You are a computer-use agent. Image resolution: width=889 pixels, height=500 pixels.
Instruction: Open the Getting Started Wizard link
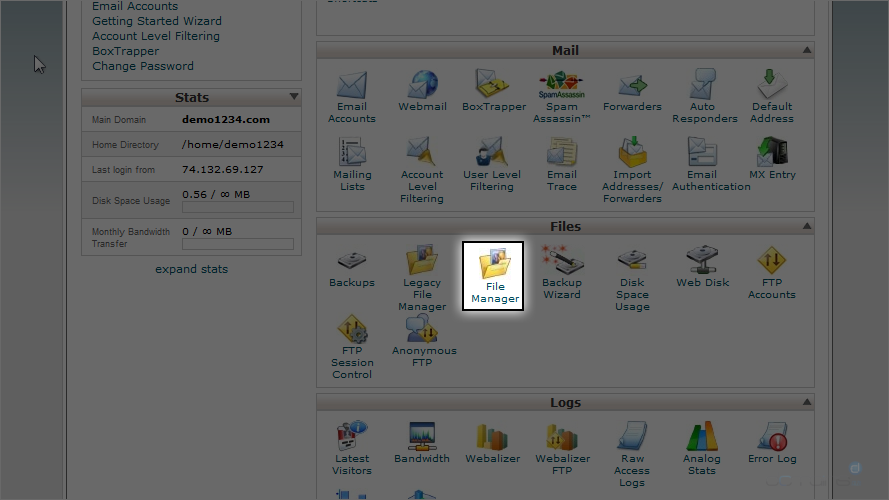click(157, 21)
